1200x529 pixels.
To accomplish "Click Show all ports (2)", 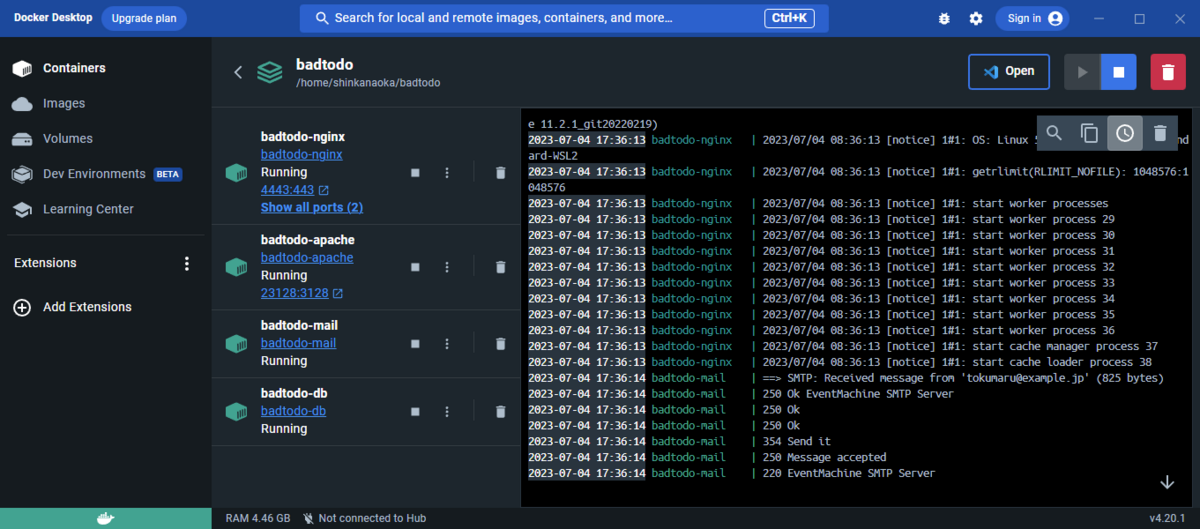I will (x=312, y=207).
